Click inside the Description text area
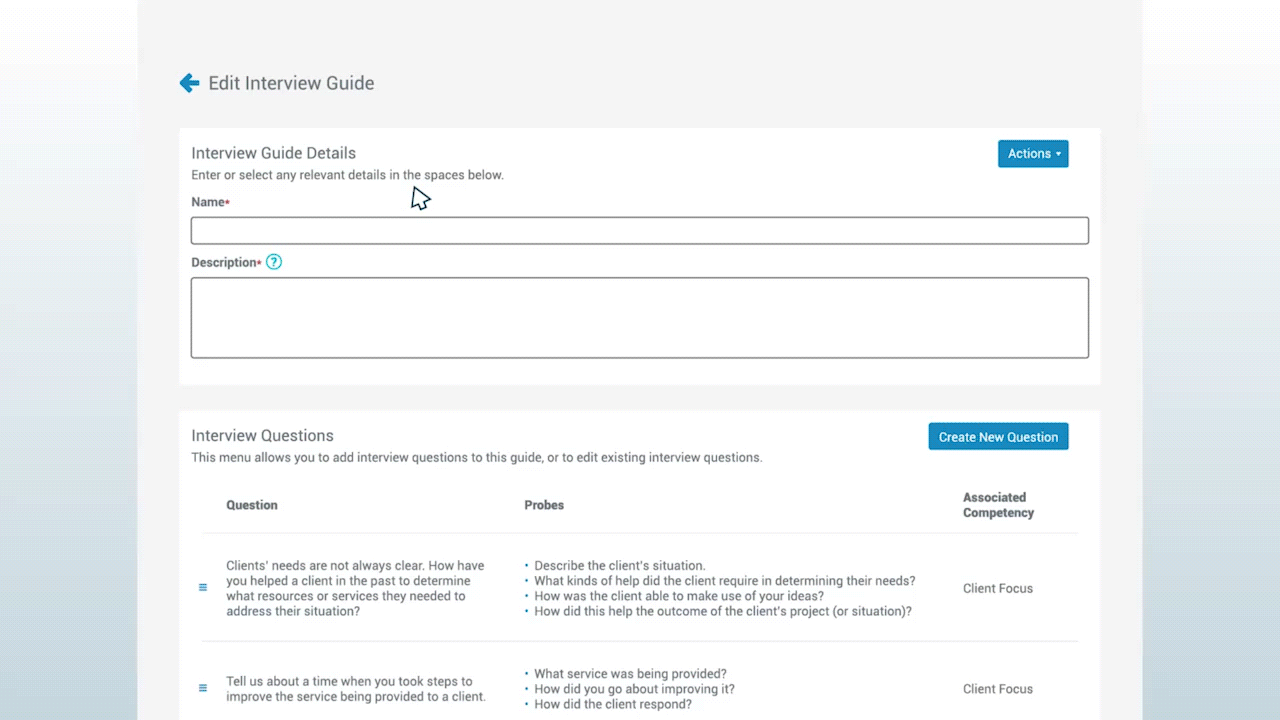Image resolution: width=1280 pixels, height=720 pixels. pos(639,318)
